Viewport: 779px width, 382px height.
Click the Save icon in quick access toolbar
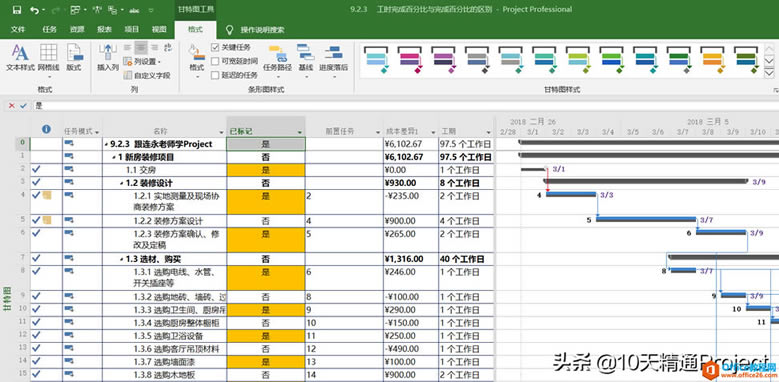[16, 9]
